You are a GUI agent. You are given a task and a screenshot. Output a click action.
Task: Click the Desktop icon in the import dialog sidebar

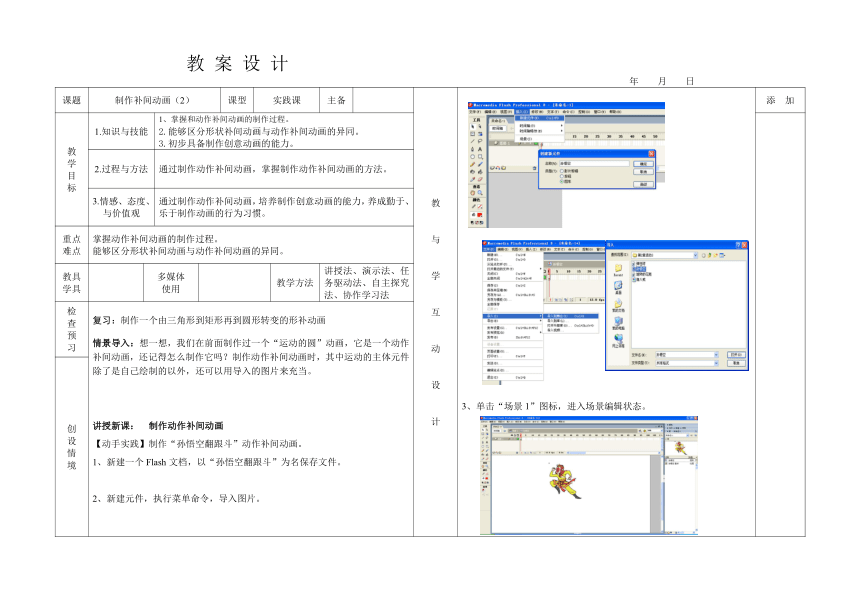618,286
